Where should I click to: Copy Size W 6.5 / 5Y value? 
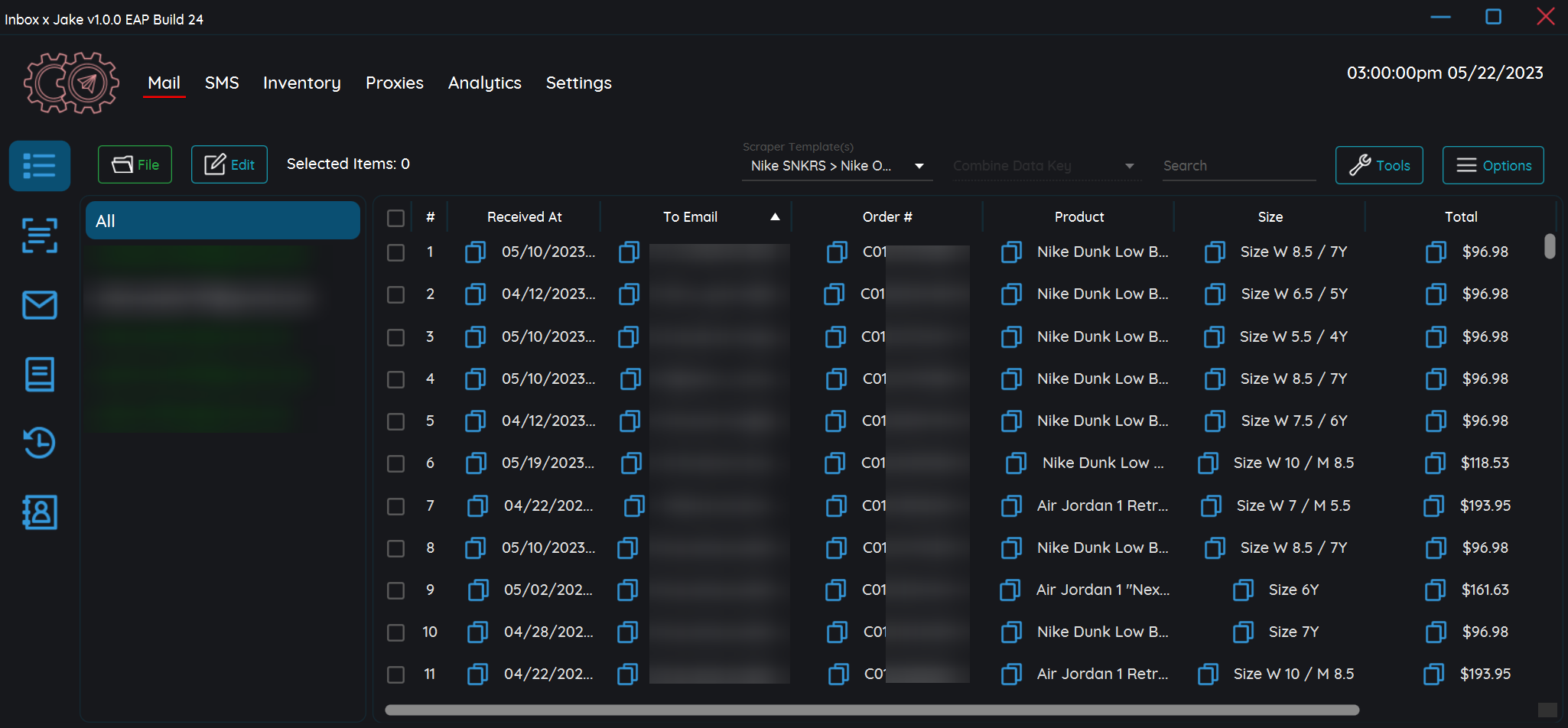click(x=1215, y=294)
